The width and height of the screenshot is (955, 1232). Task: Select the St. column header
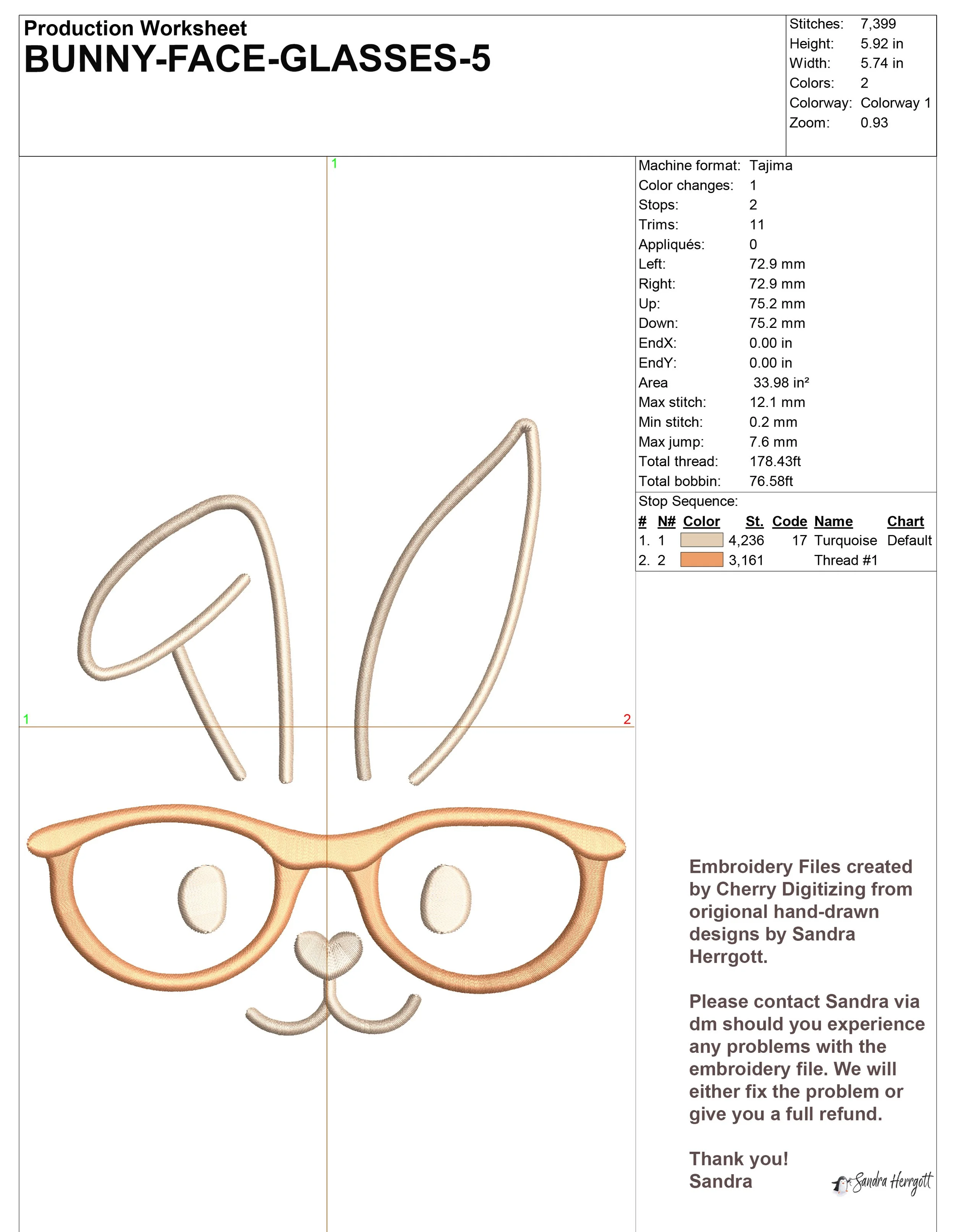[756, 521]
